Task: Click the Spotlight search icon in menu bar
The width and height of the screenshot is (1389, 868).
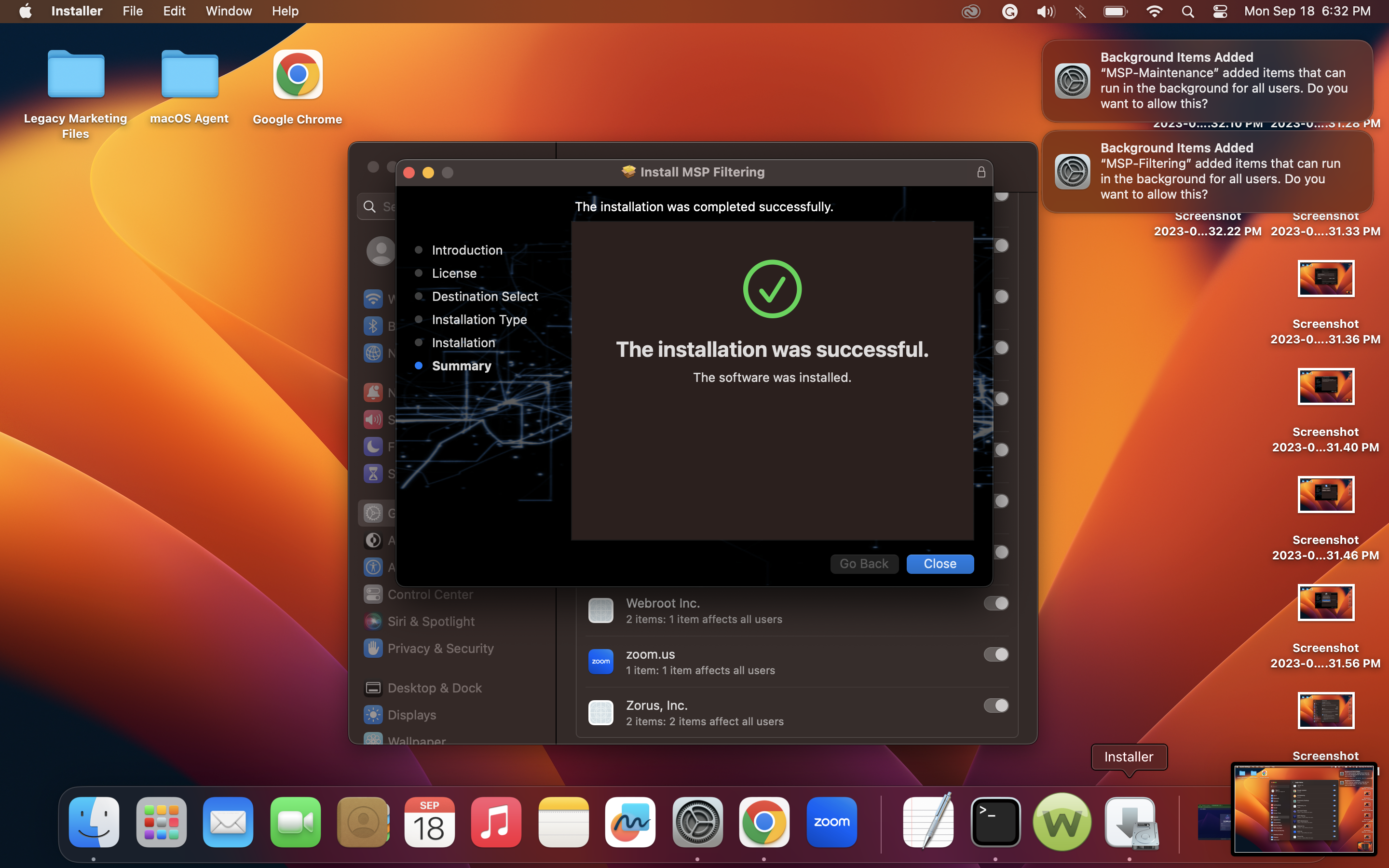Action: click(1187, 11)
